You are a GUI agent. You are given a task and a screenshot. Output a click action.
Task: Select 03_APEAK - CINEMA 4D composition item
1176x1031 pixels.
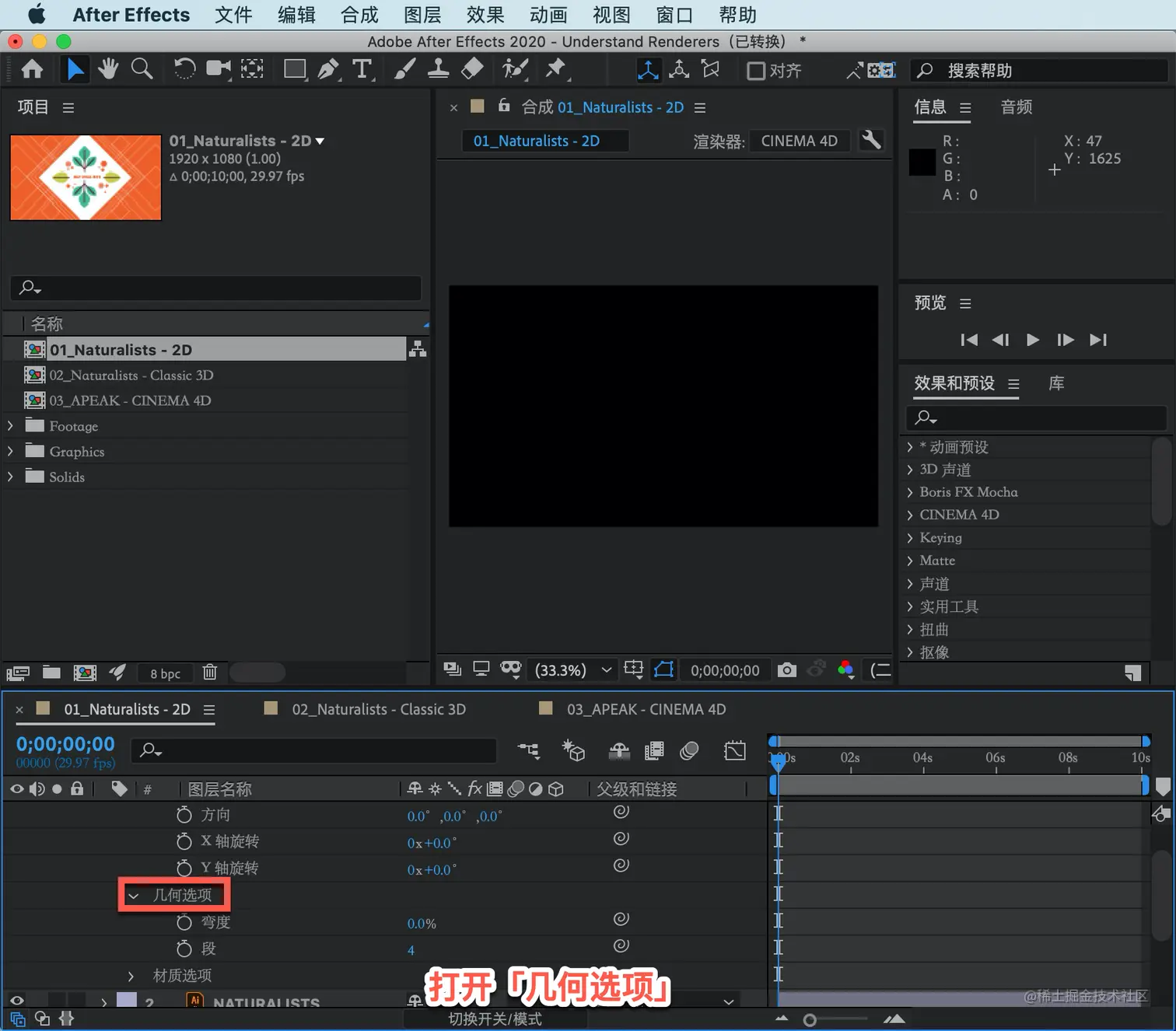pos(130,400)
